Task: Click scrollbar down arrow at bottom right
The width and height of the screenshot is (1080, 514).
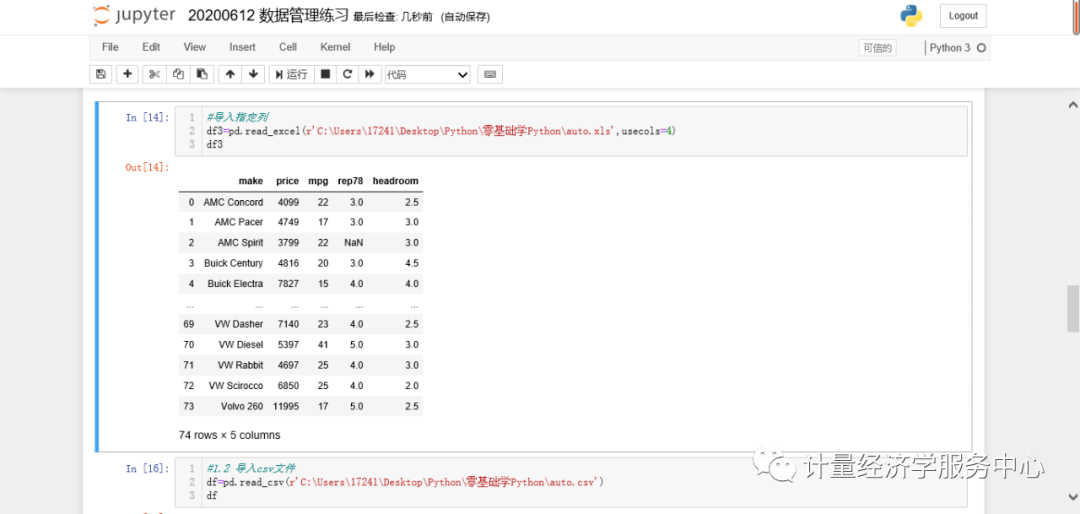Action: (x=1072, y=499)
